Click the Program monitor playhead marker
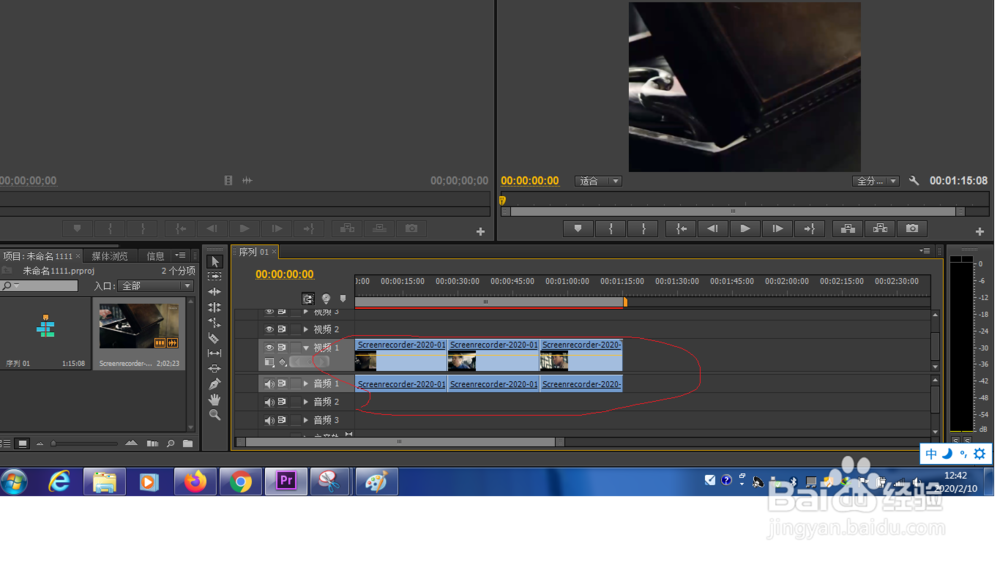Screen dimensions: 1000x562 pyautogui.click(x=503, y=200)
